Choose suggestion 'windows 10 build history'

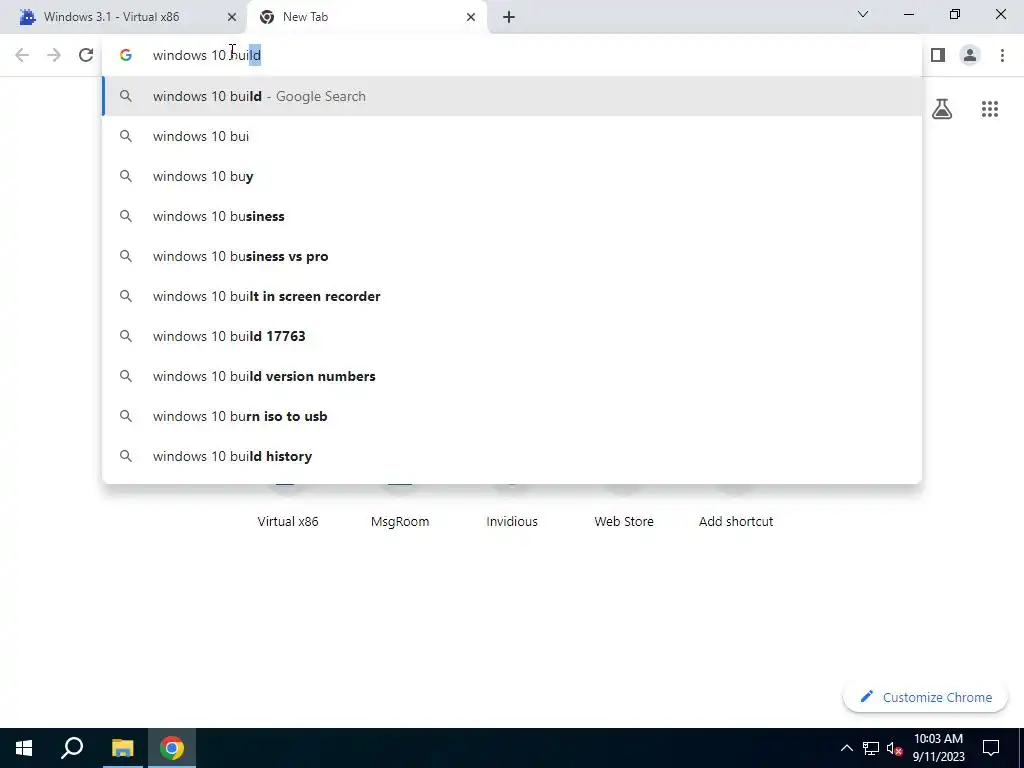512,456
